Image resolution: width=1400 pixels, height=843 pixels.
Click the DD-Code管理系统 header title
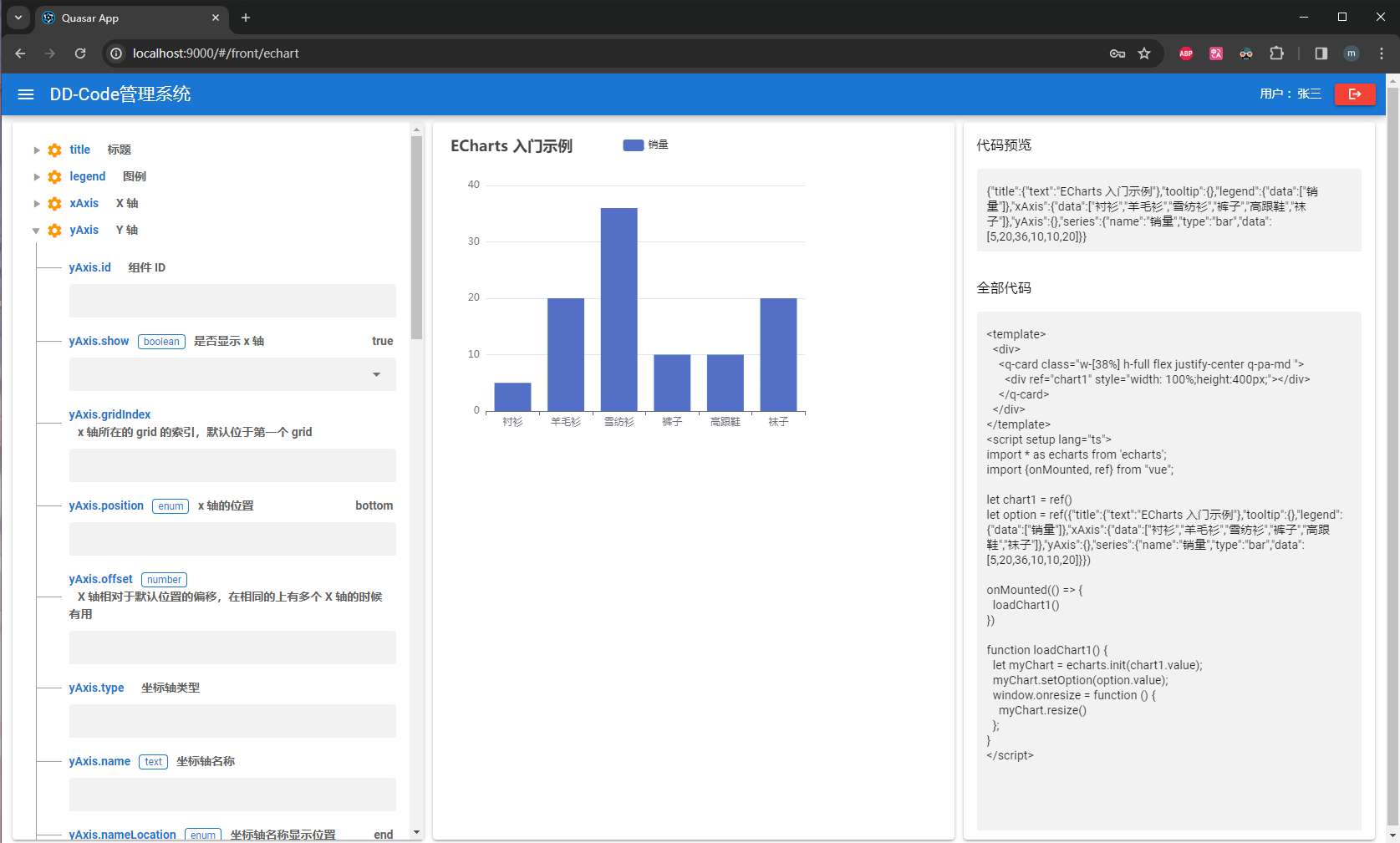(120, 94)
